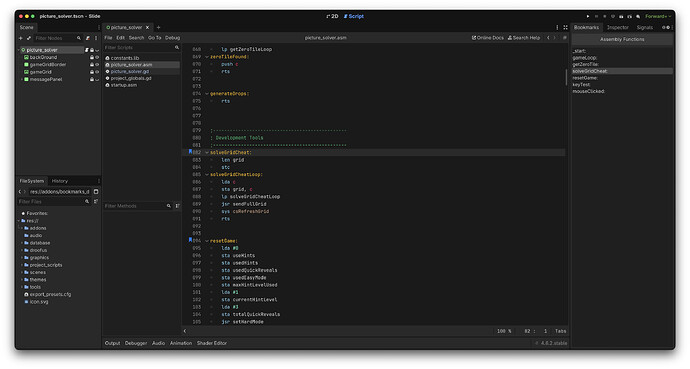Viewport: 690px width, 369px height.
Task: Click the Filter Files search field
Action: click(54, 201)
